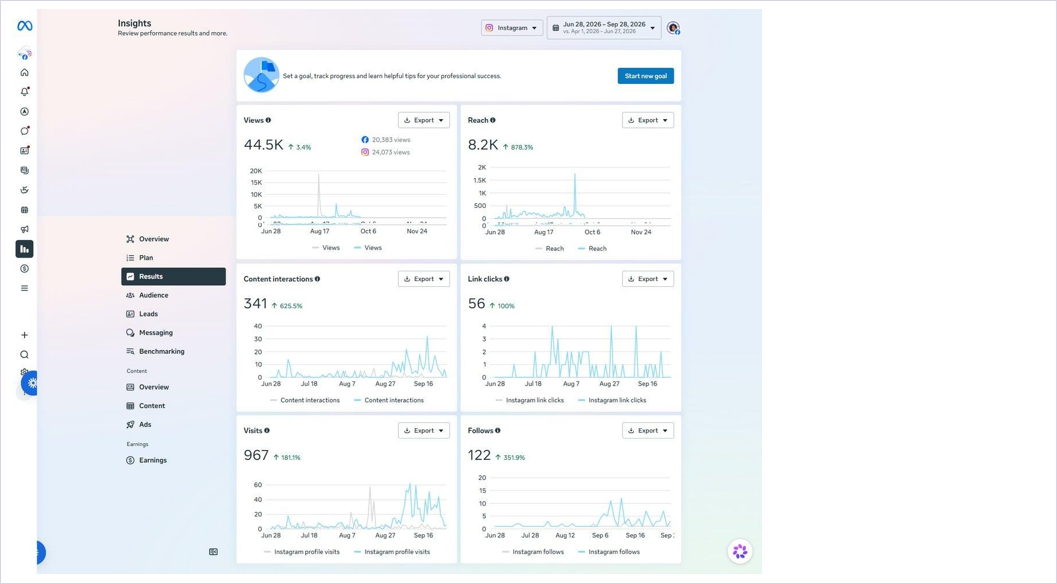The height and width of the screenshot is (584, 1057).
Task: Select the Results menu item
Action: pos(173,276)
